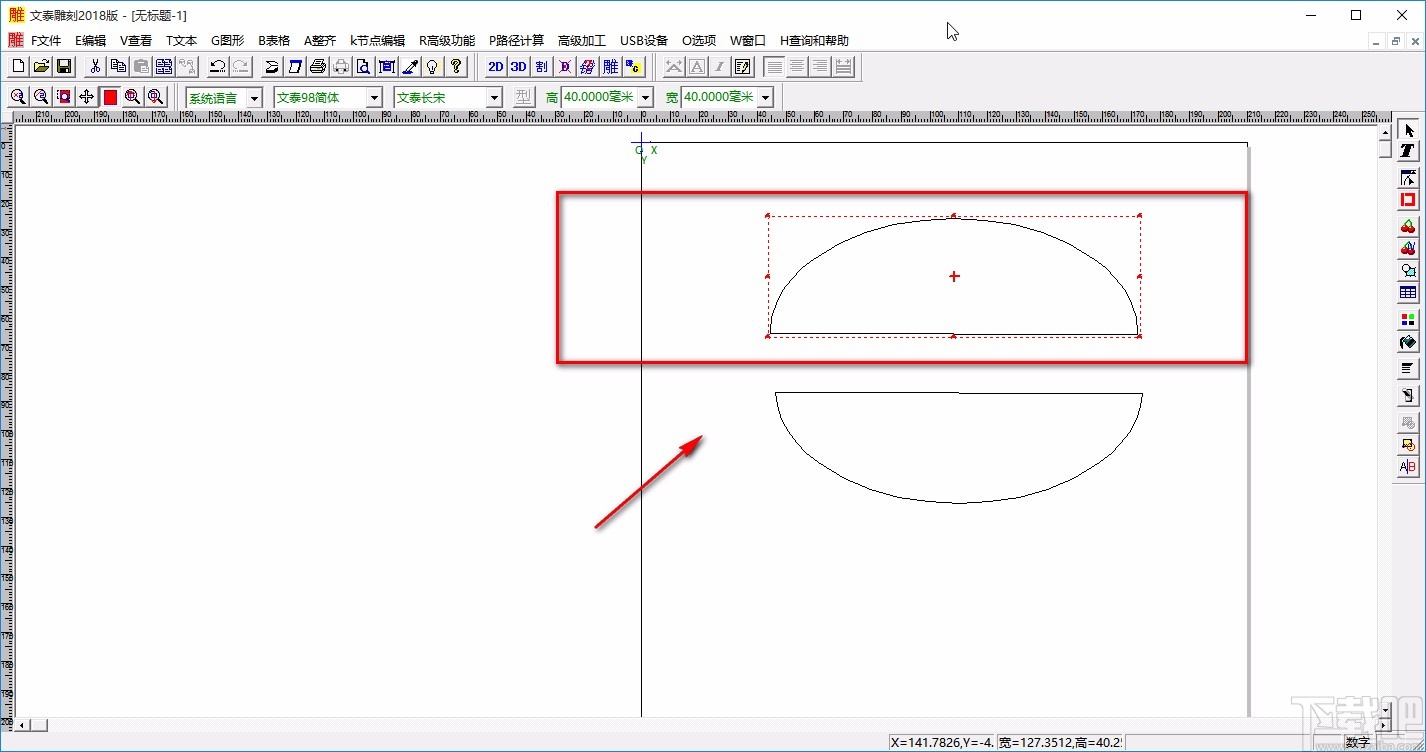The image size is (1426, 752).
Task: Open the table grid tool in the right toolbar
Action: click(x=1408, y=293)
